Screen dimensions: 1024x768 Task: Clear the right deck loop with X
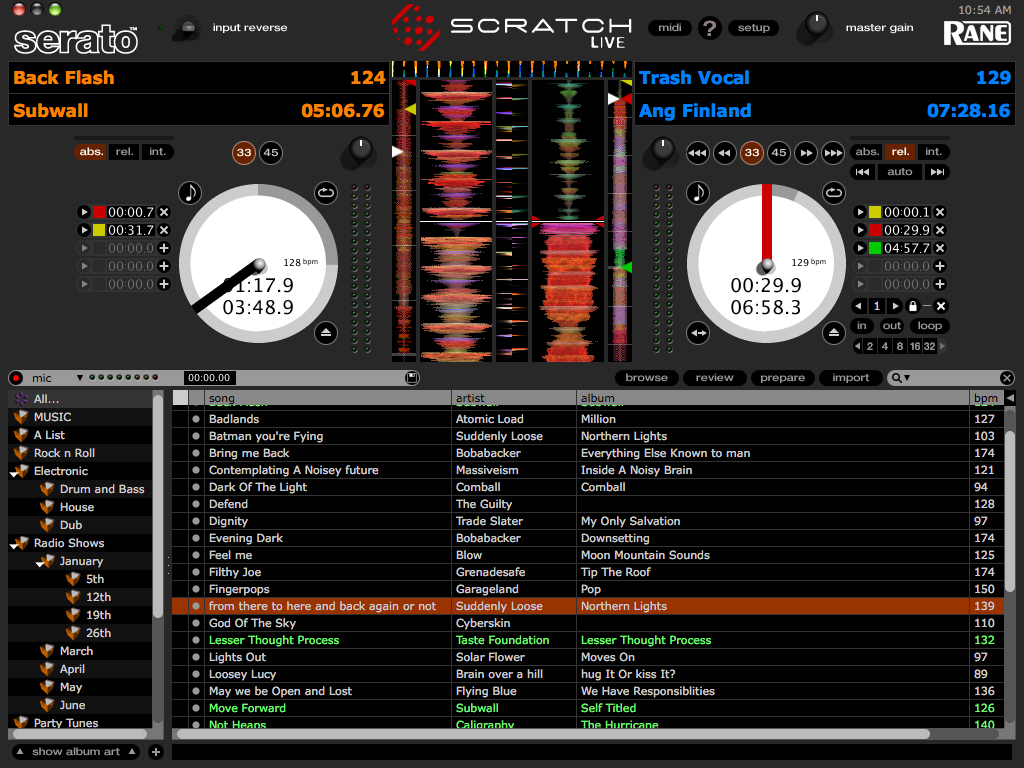click(941, 306)
